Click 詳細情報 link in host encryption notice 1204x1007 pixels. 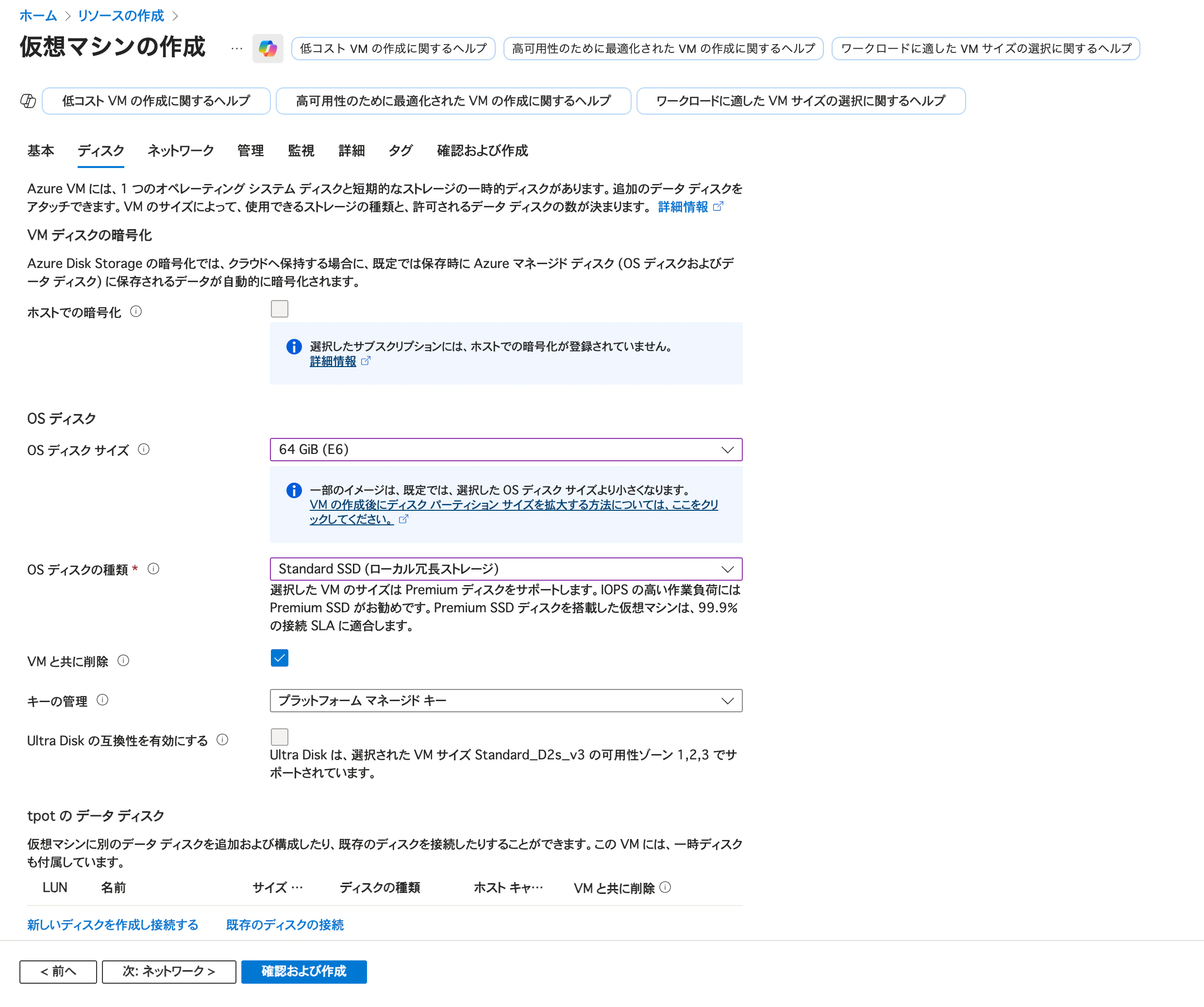(333, 361)
